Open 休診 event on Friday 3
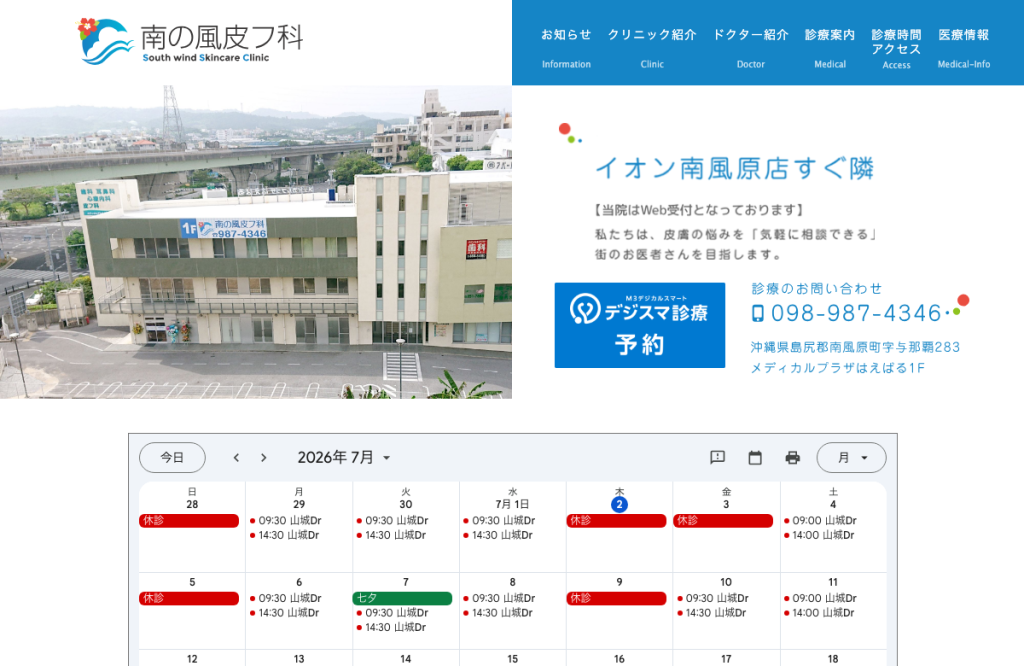Screen dimensions: 1024x666 click(x=723, y=520)
